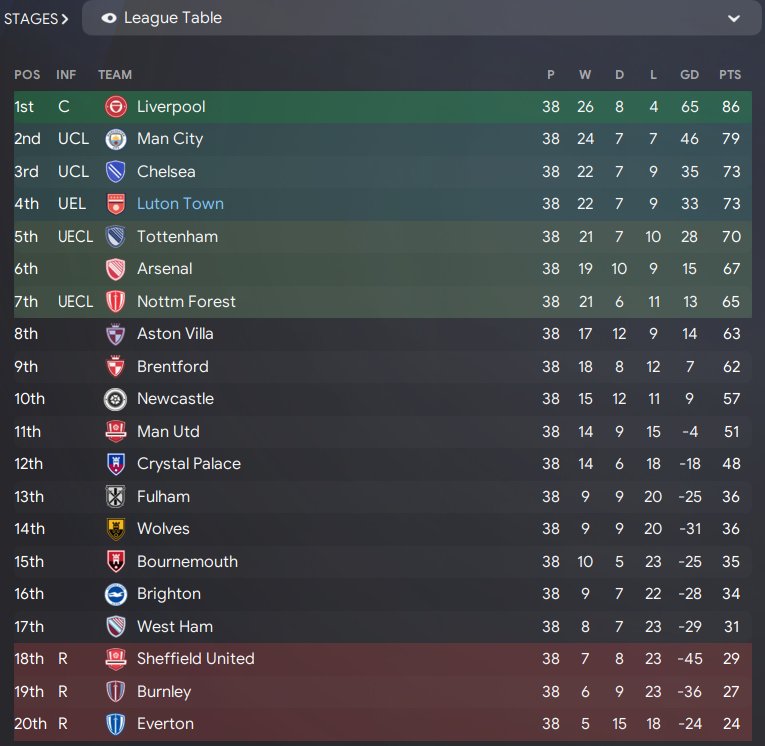Click the Everton crest icon

(x=116, y=724)
